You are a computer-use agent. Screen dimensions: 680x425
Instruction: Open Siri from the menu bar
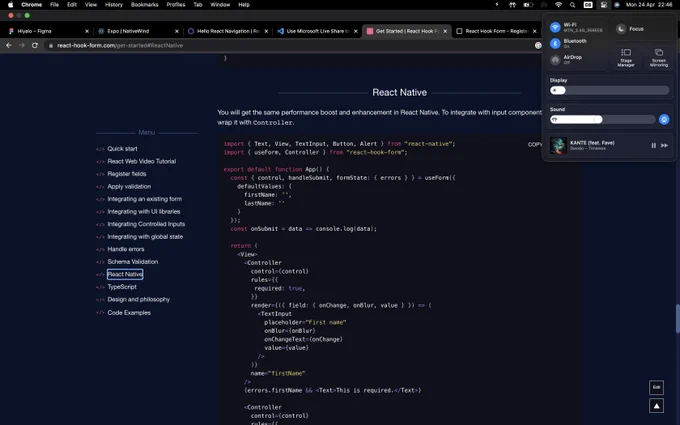[x=617, y=5]
